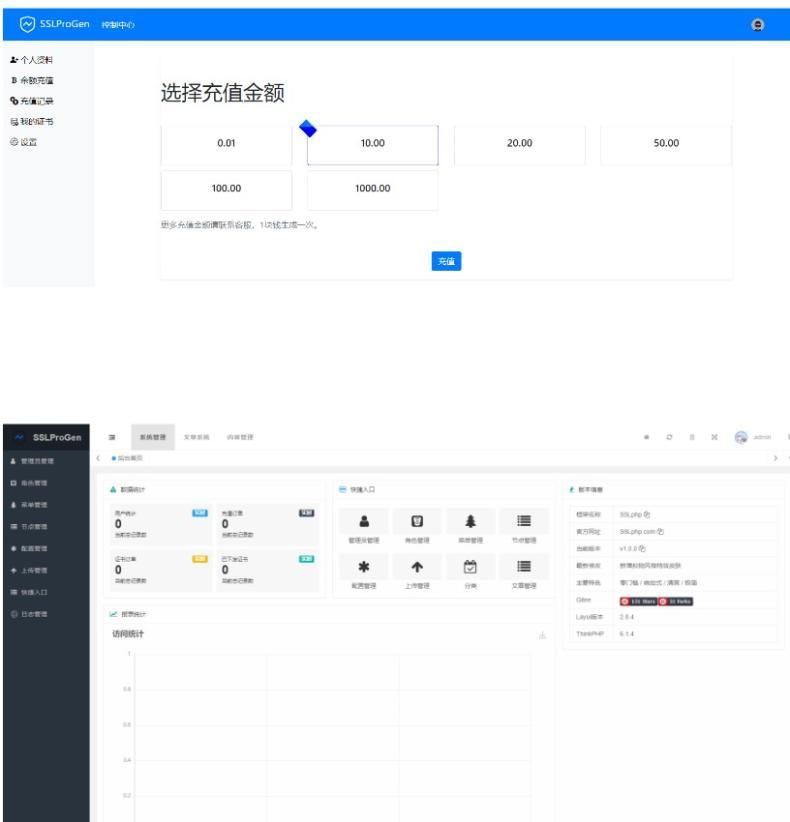790x822 pixels.
Task: Click the 选择充值金额 heading text
Action: click(222, 93)
